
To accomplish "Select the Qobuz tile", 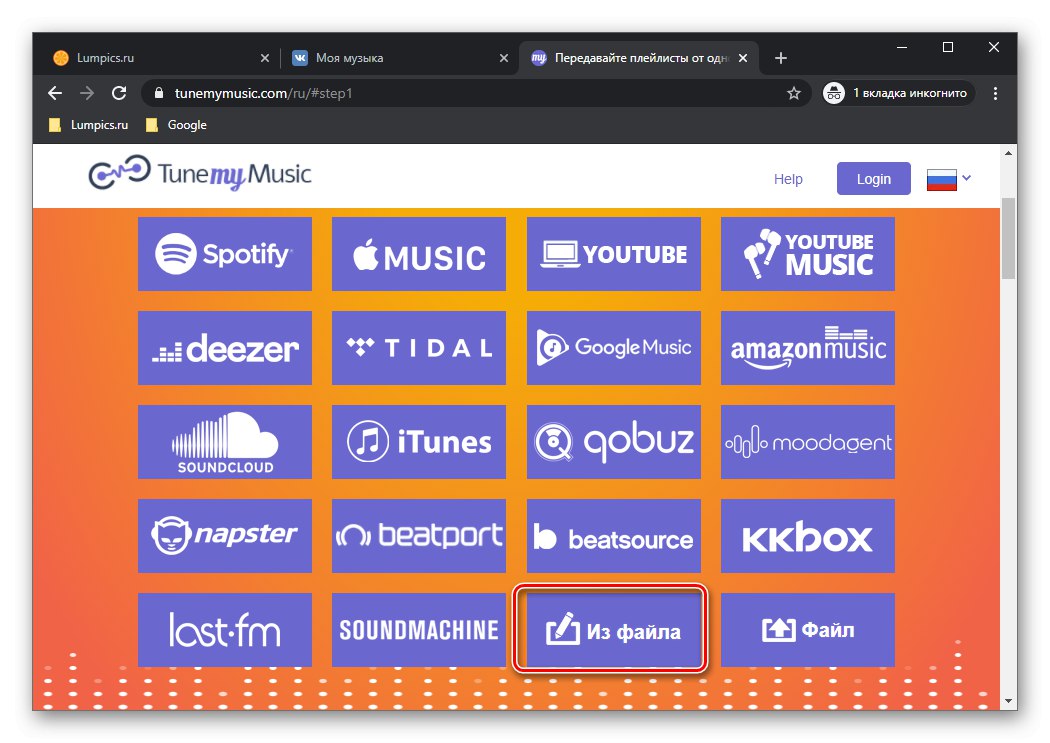I will (613, 442).
